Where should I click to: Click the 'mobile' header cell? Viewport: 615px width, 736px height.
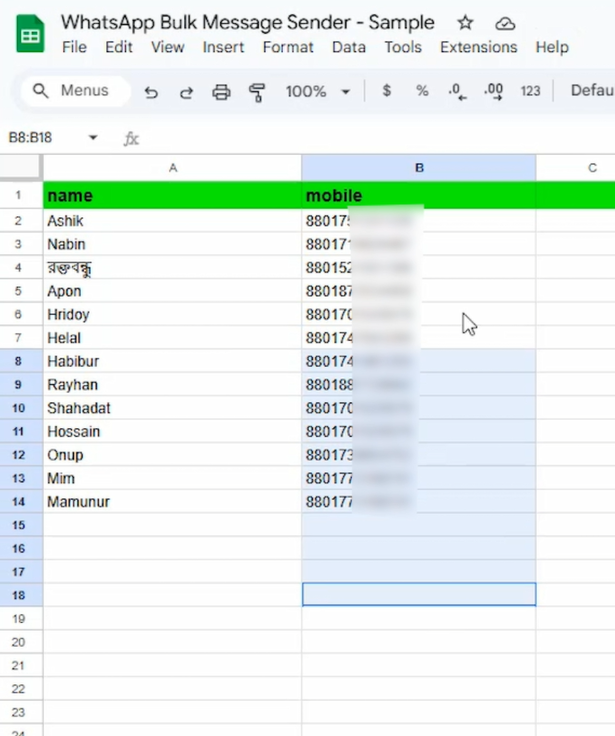(x=419, y=195)
